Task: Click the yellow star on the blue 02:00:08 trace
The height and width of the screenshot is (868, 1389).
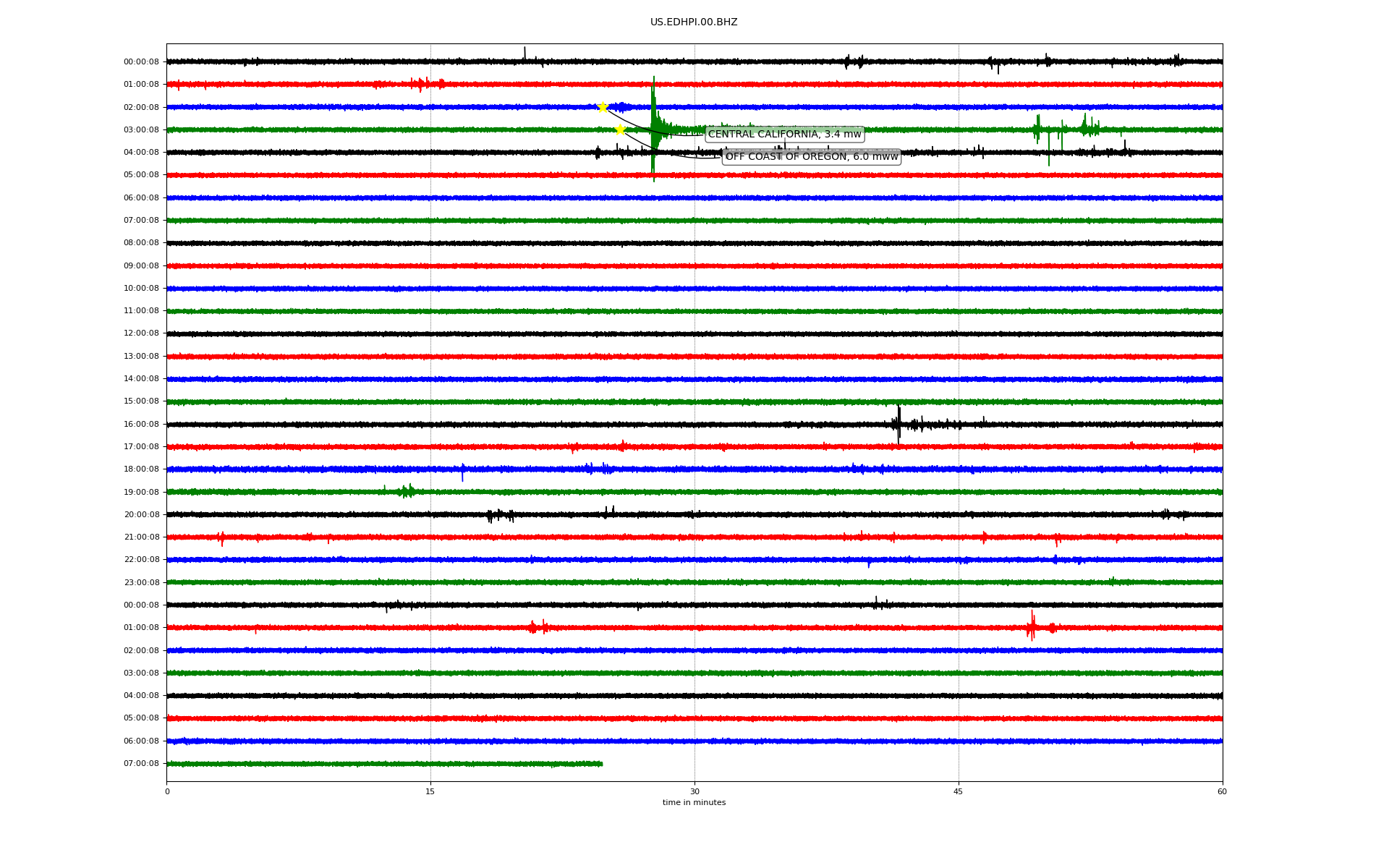Action: click(603, 108)
